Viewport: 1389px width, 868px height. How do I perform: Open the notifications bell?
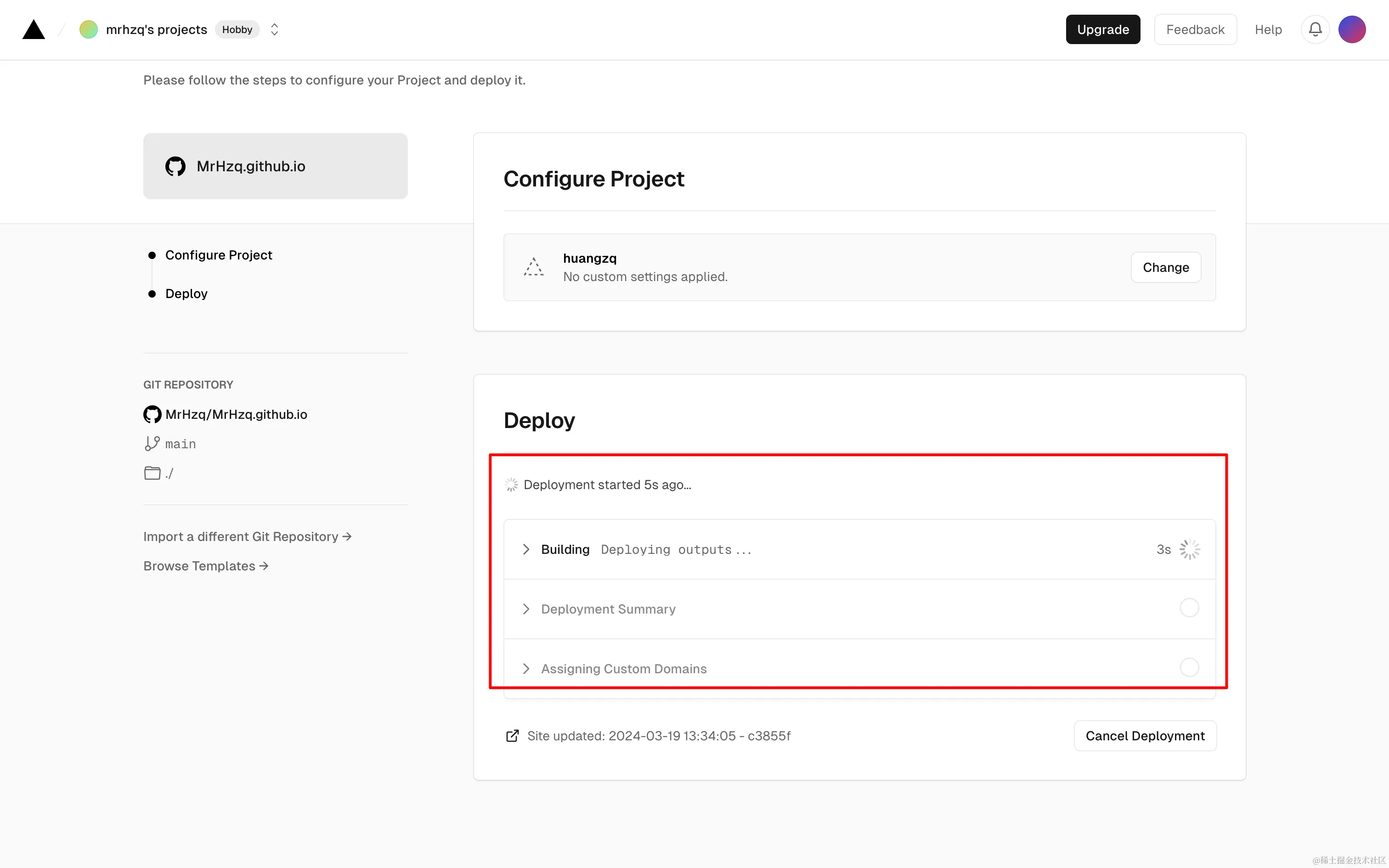point(1315,29)
